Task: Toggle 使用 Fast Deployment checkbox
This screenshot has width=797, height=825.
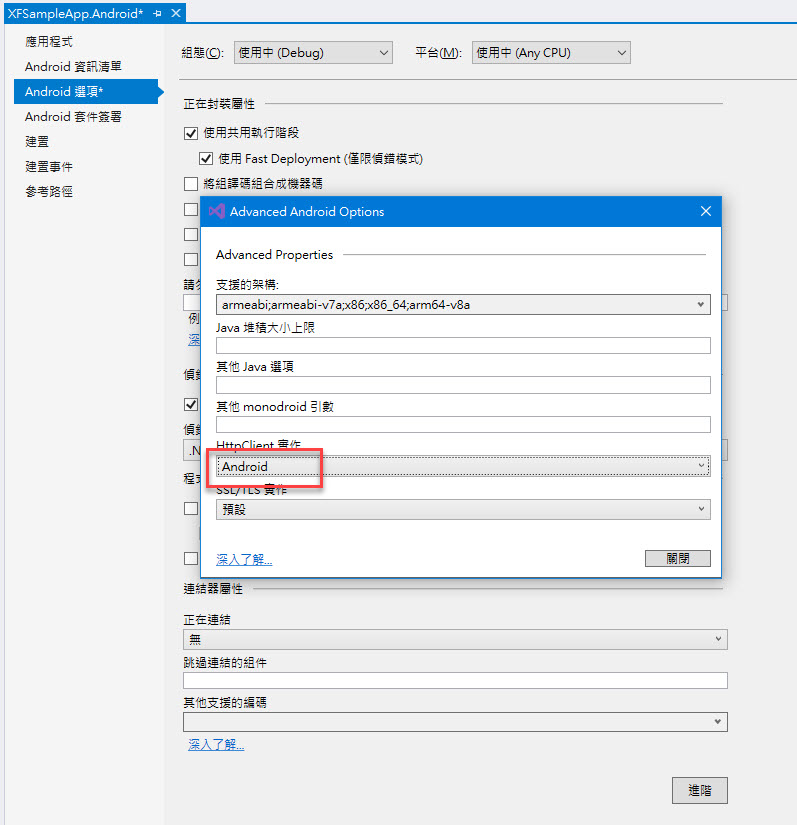Action: tap(206, 158)
